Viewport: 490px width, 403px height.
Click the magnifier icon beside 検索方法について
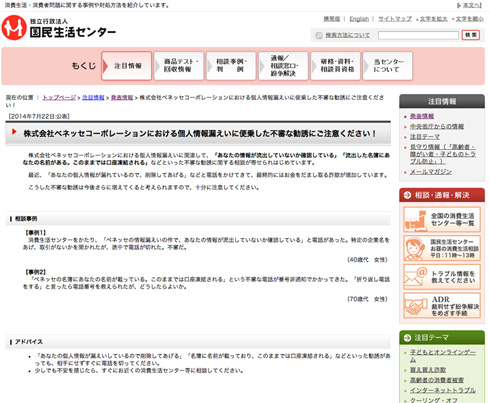[x=319, y=35]
